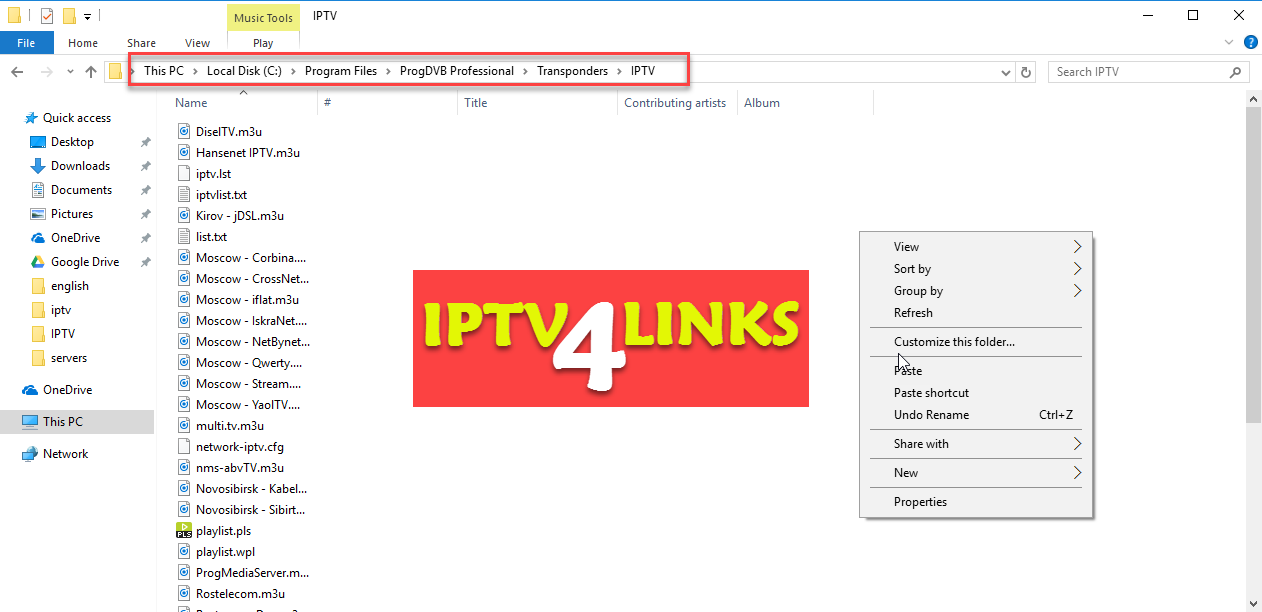Click 'Transponders' breadcrumb segment
Image resolution: width=1262 pixels, height=612 pixels.
572,71
